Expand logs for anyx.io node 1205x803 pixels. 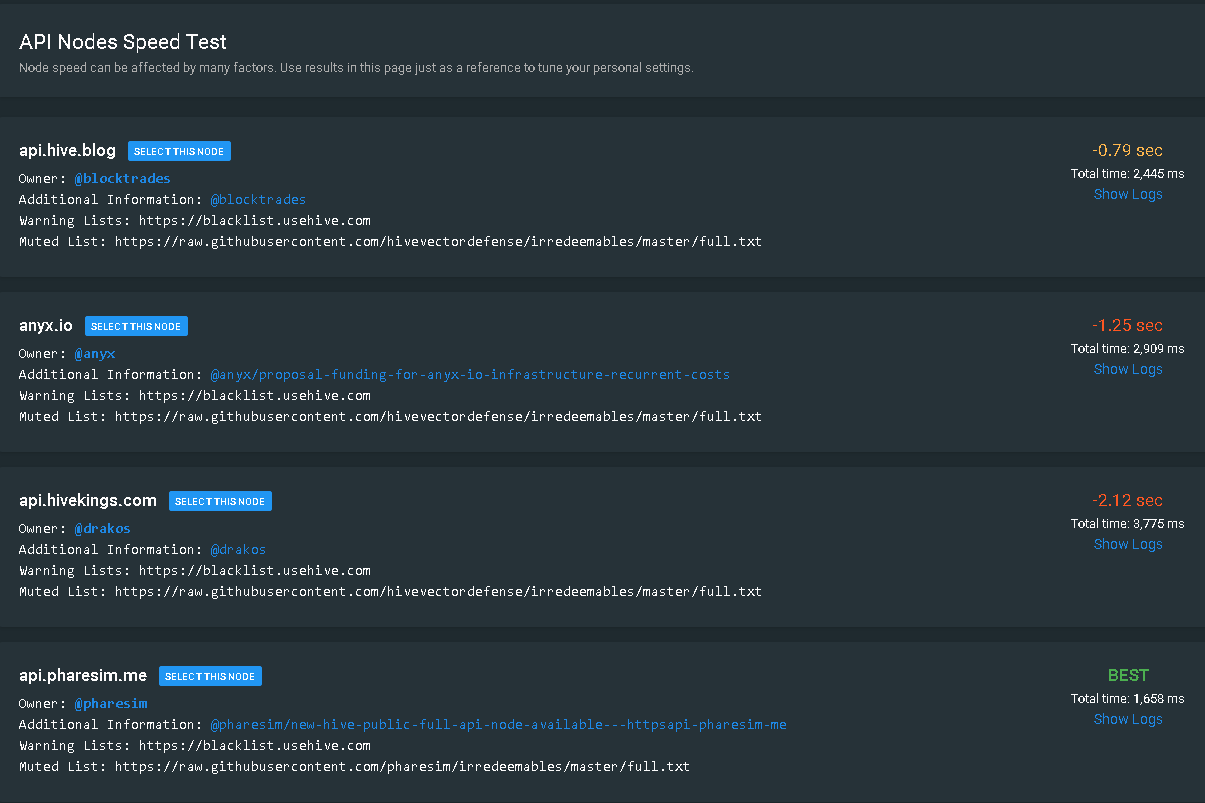(x=1127, y=369)
